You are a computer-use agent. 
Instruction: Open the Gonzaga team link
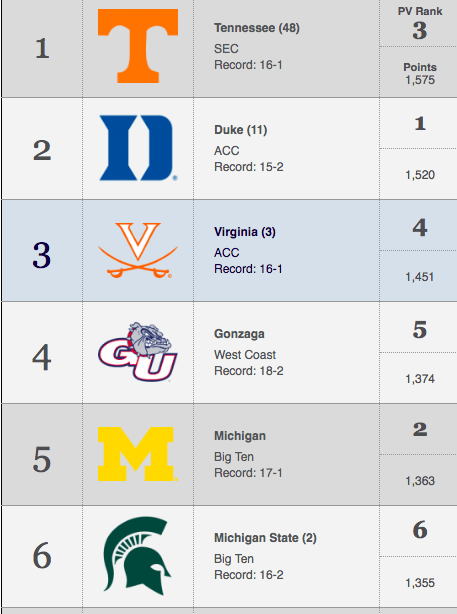[239, 334]
